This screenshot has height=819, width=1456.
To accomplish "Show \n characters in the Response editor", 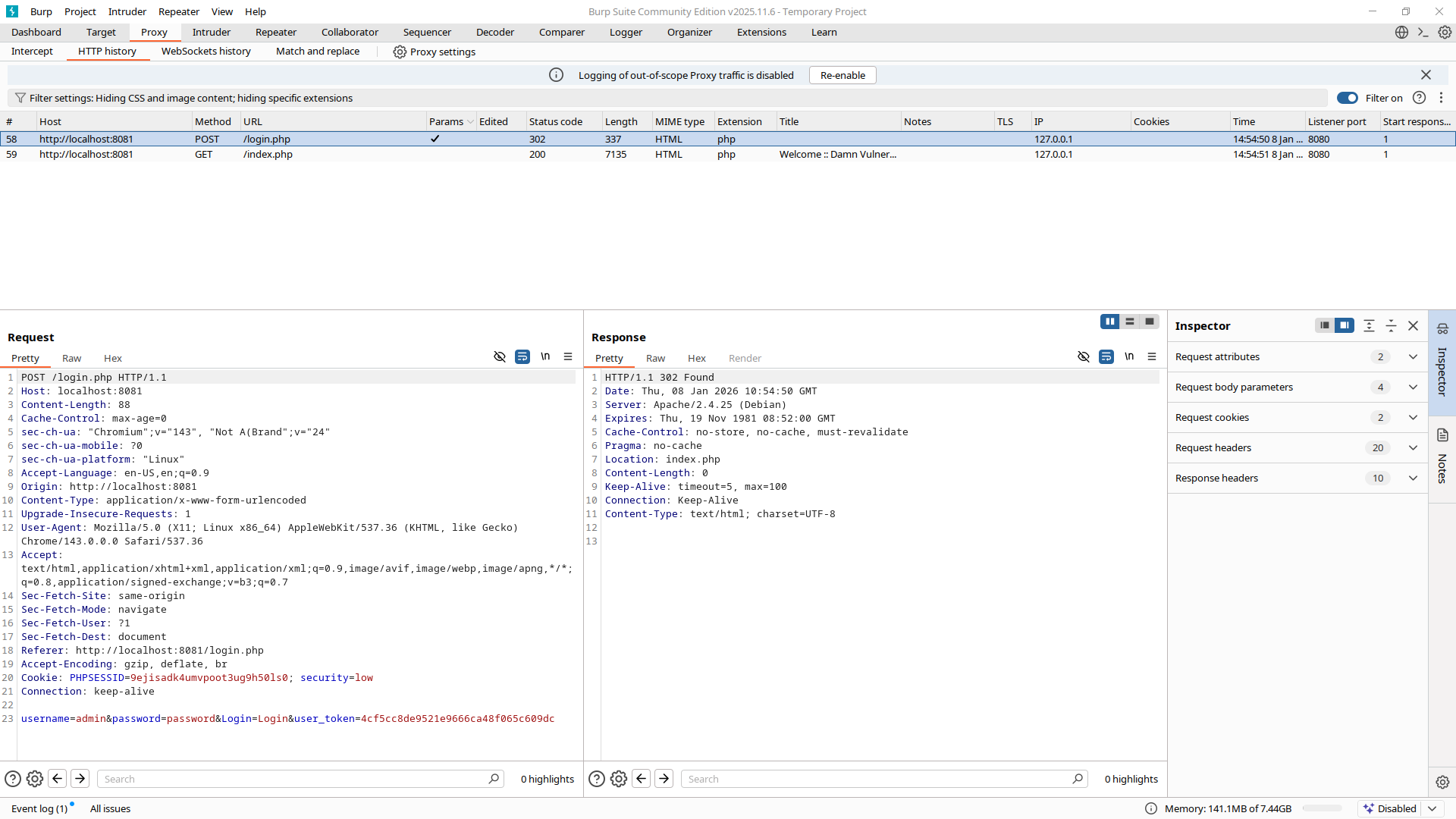I will click(1129, 356).
